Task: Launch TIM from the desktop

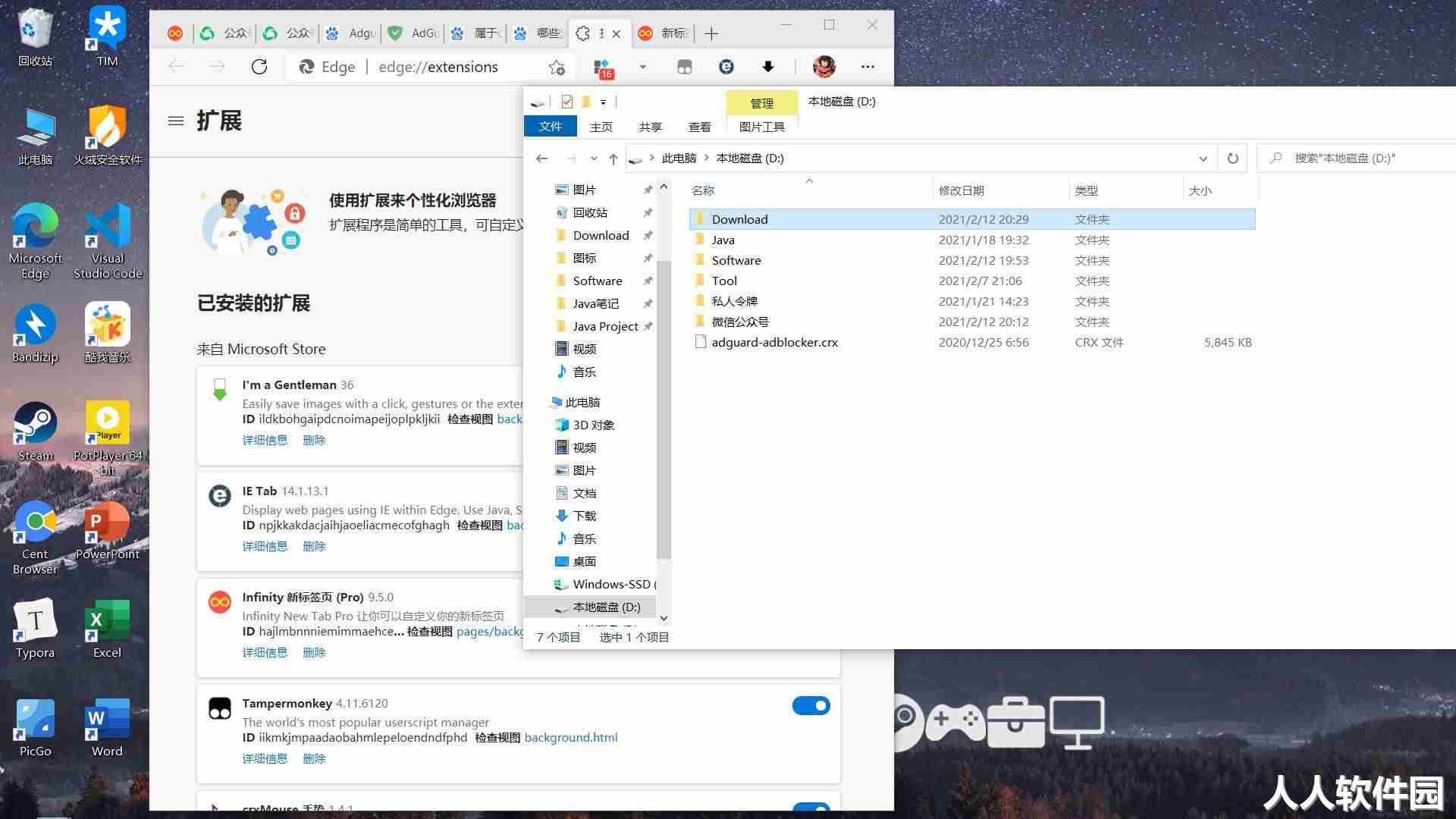Action: (x=107, y=36)
